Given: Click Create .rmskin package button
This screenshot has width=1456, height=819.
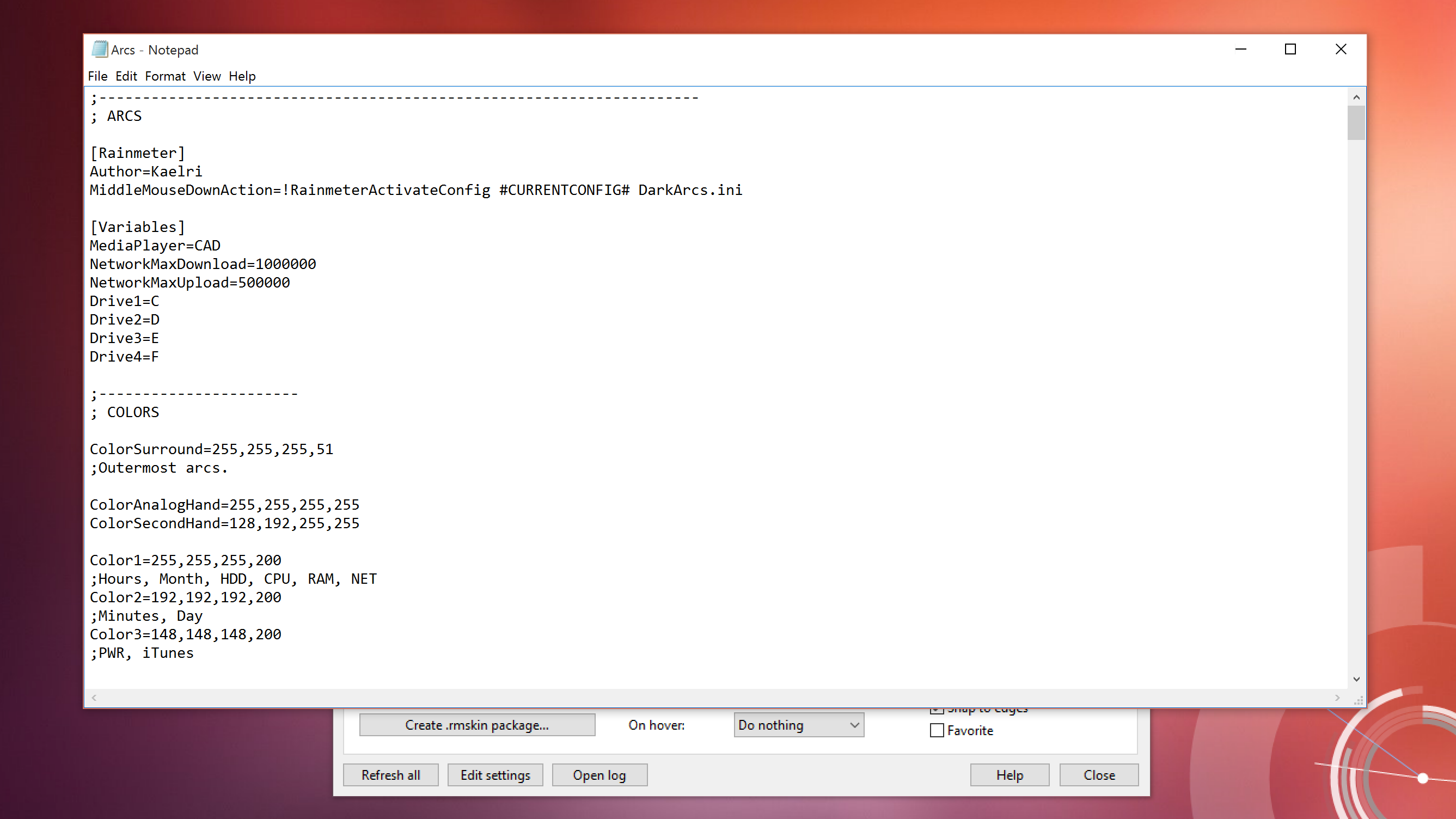Looking at the screenshot, I should click(x=476, y=725).
